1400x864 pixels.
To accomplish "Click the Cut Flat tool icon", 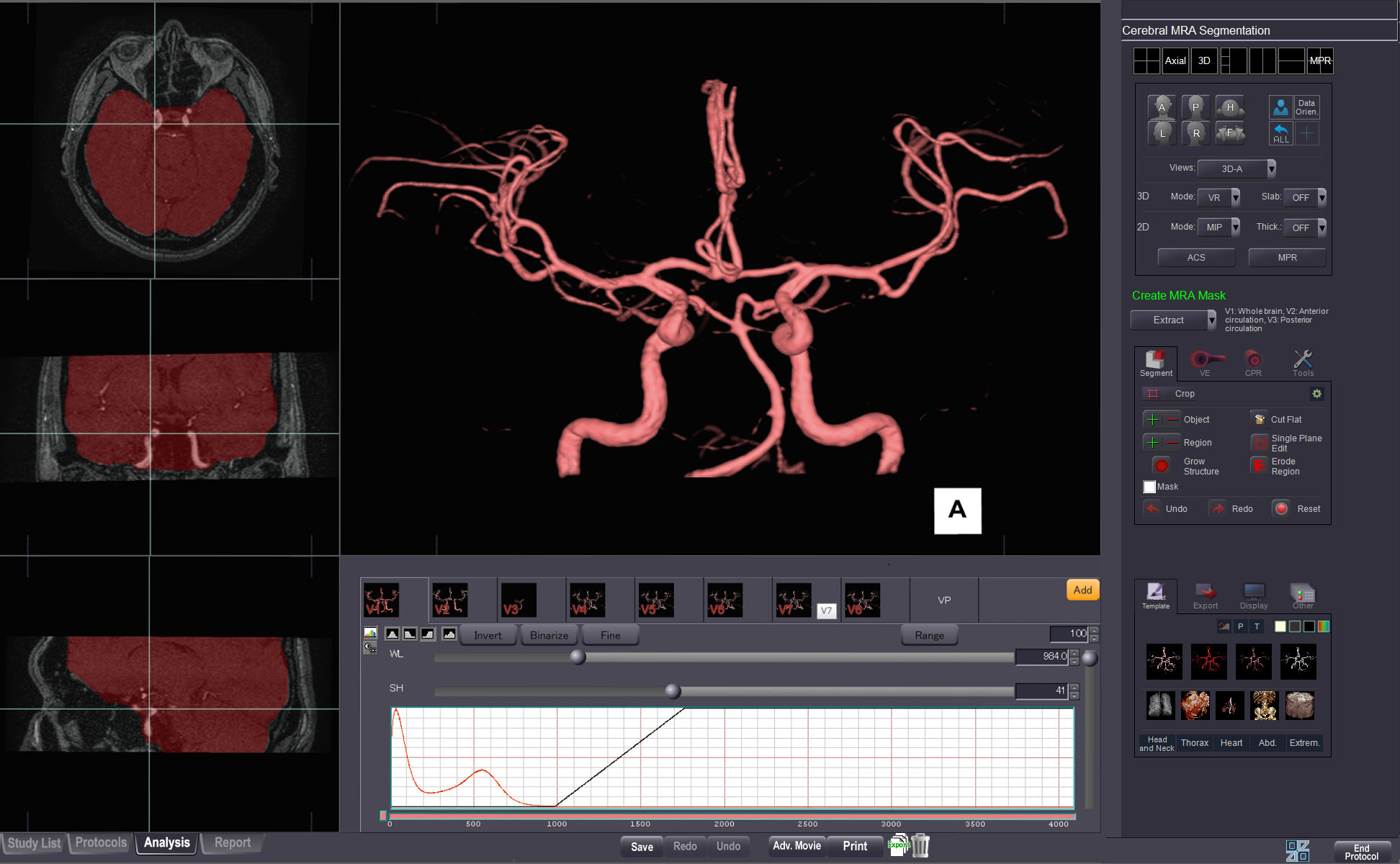I will tap(1260, 419).
